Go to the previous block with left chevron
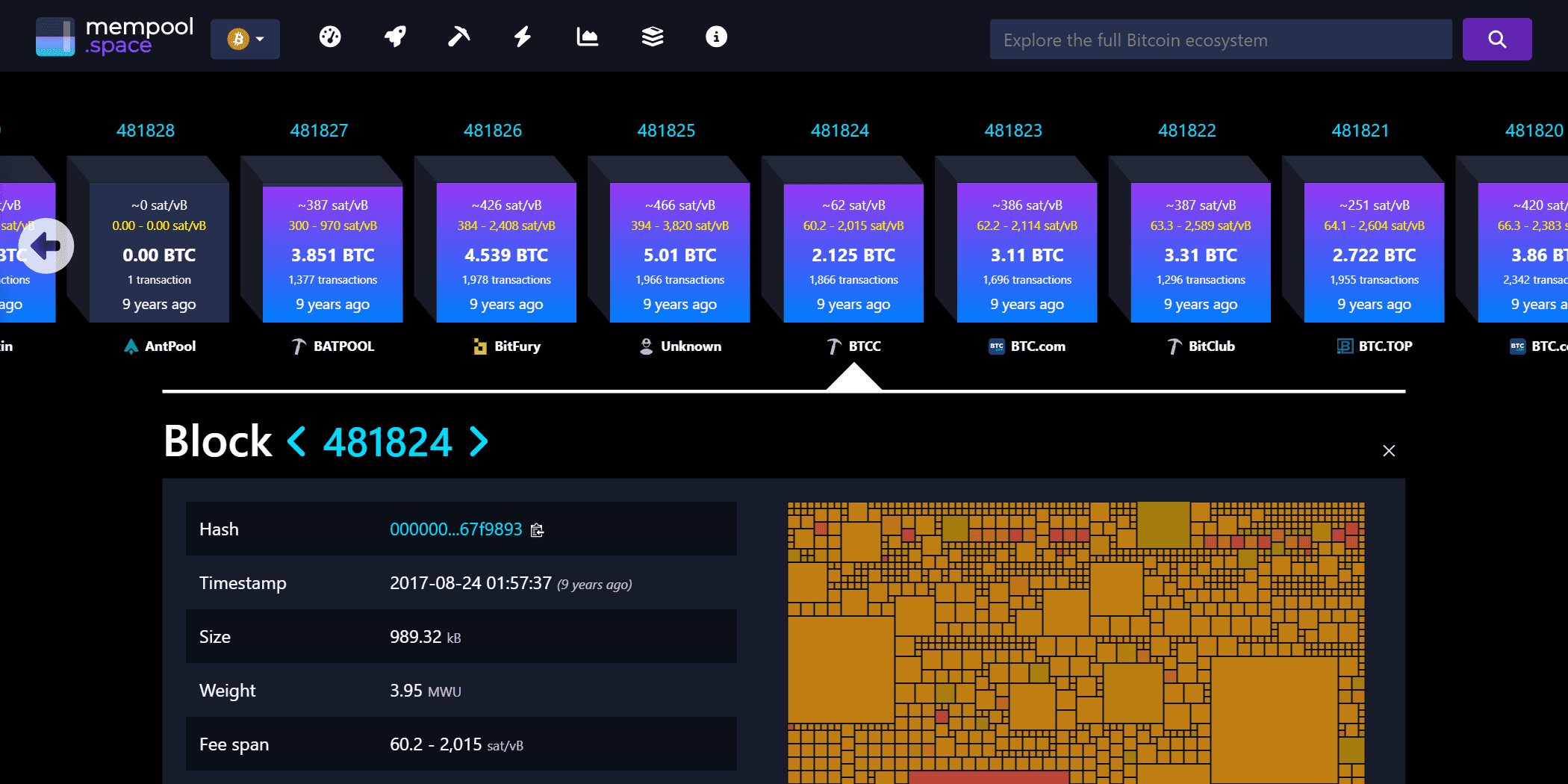Image resolution: width=1568 pixels, height=784 pixels. click(296, 441)
